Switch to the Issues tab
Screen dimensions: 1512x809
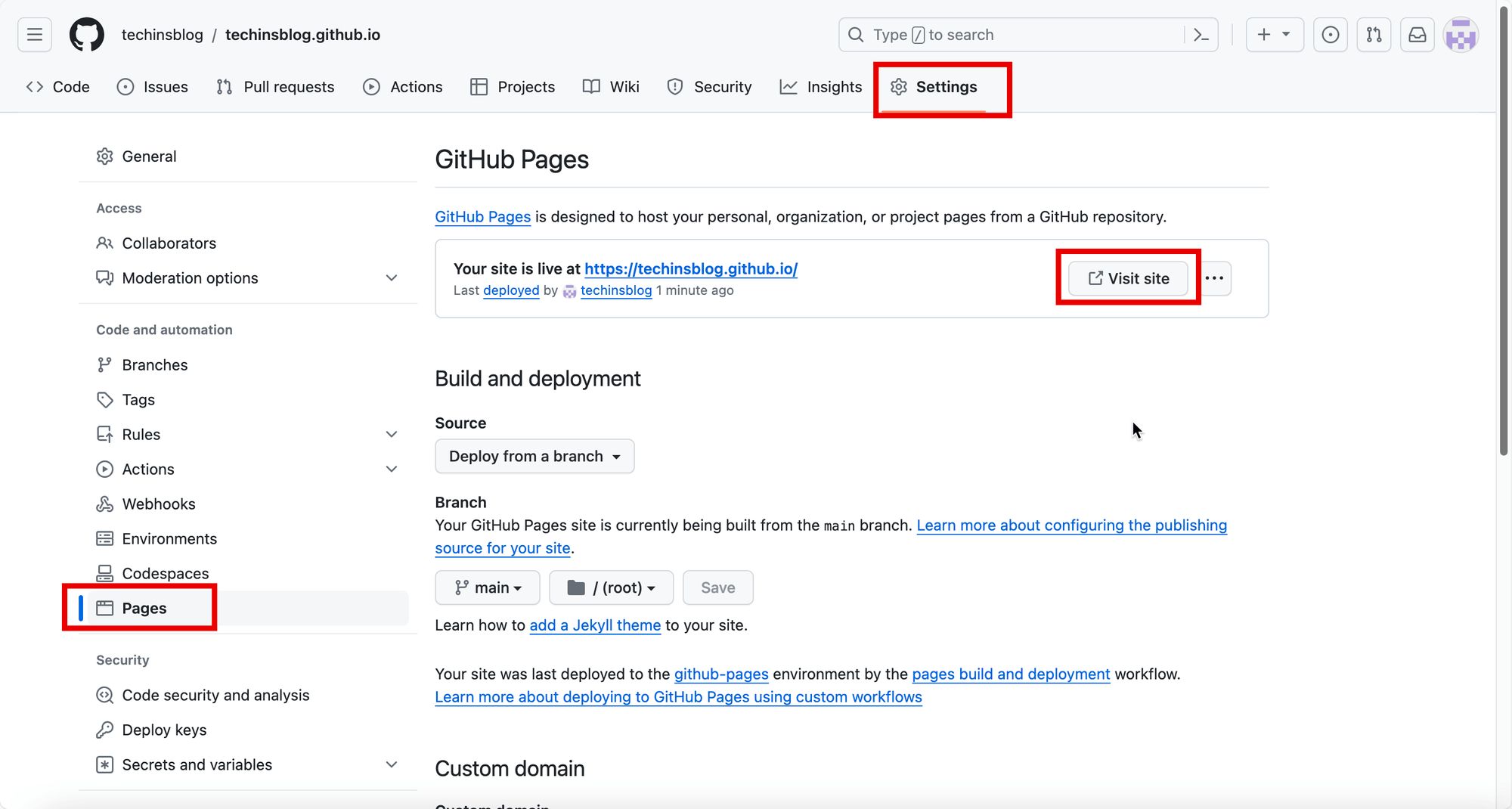click(x=153, y=87)
